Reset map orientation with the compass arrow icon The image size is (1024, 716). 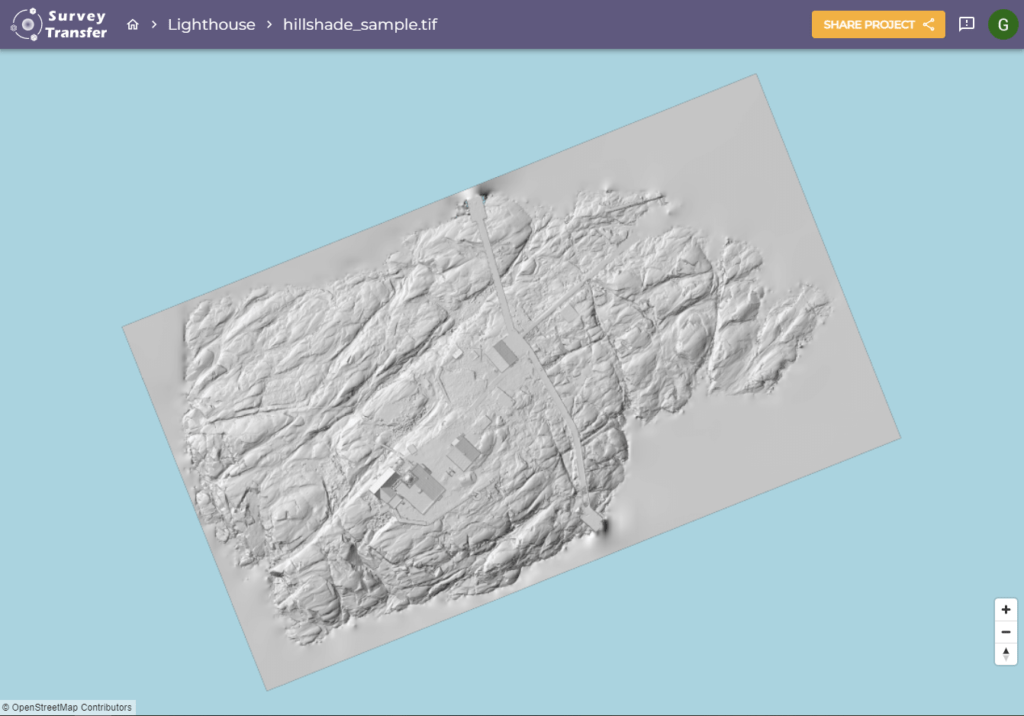point(1005,653)
